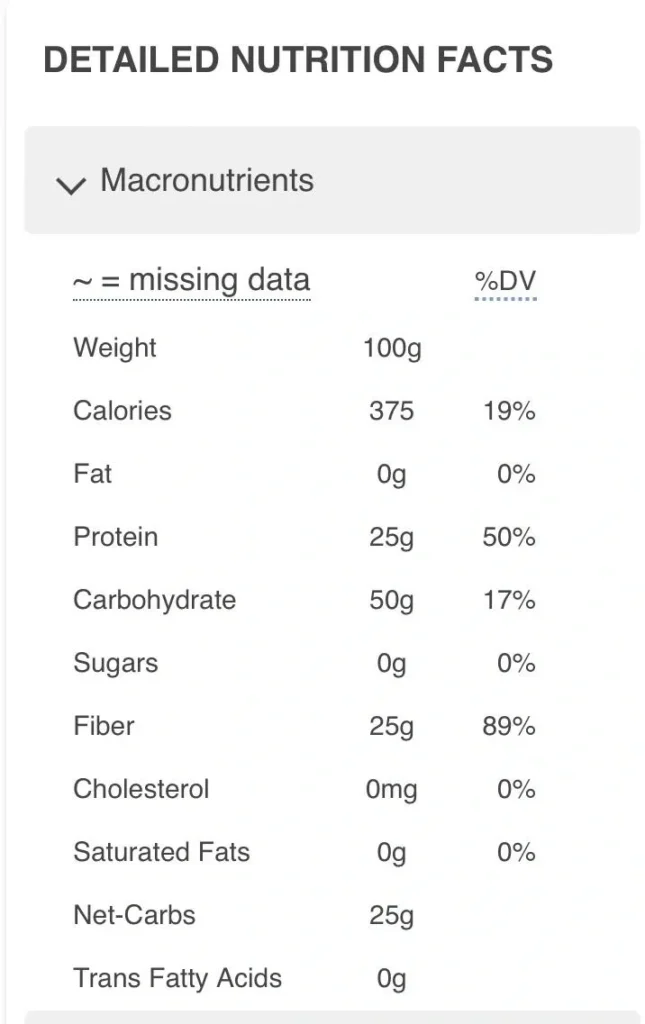Click the Calories label
Image resolution: width=645 pixels, height=1024 pixels.
[x=121, y=410]
